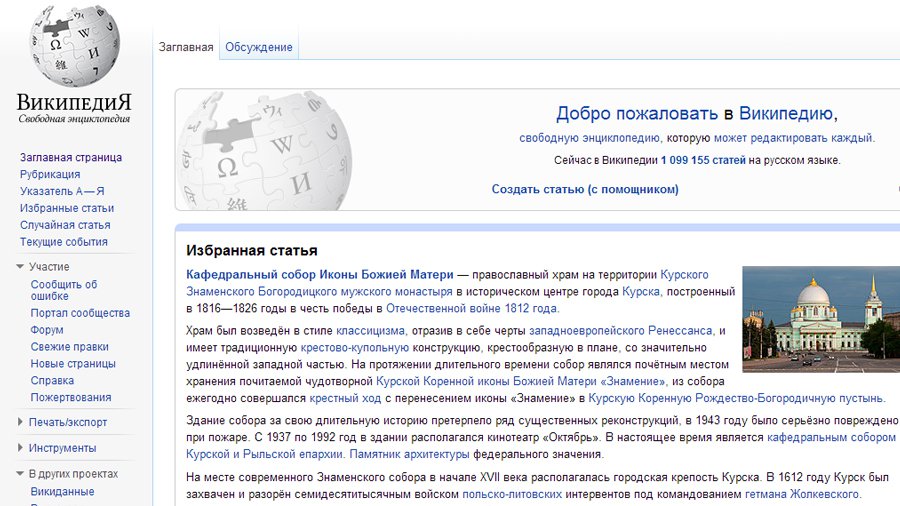Screen dimensions: 900x506
Task: Click гетмана Жолкевского link
Action: point(802,495)
